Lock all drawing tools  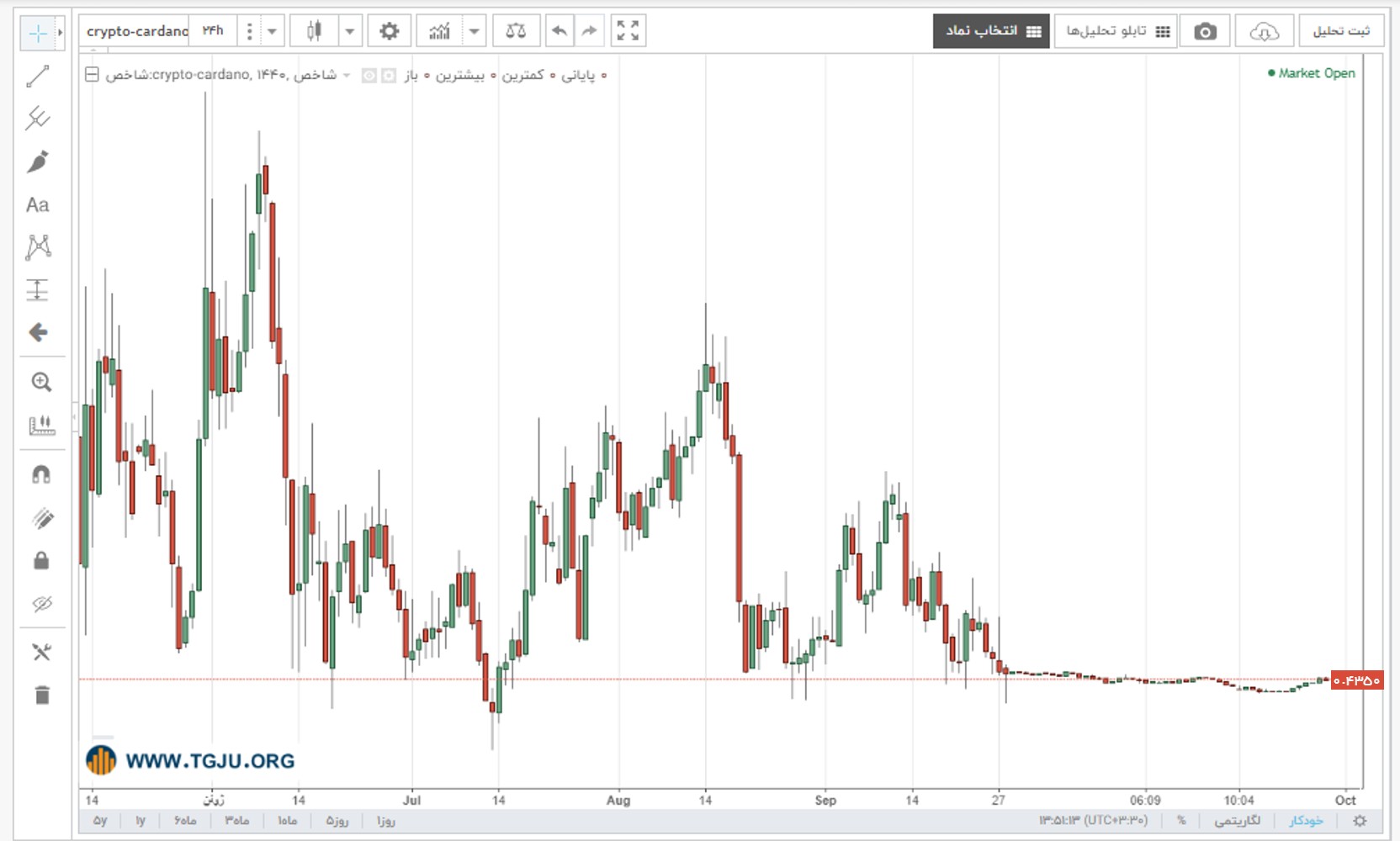(41, 561)
